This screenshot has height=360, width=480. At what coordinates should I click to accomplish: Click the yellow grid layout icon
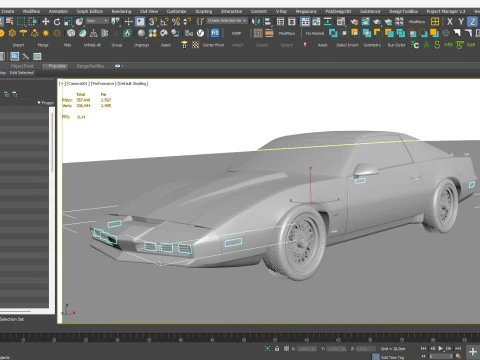(x=435, y=22)
